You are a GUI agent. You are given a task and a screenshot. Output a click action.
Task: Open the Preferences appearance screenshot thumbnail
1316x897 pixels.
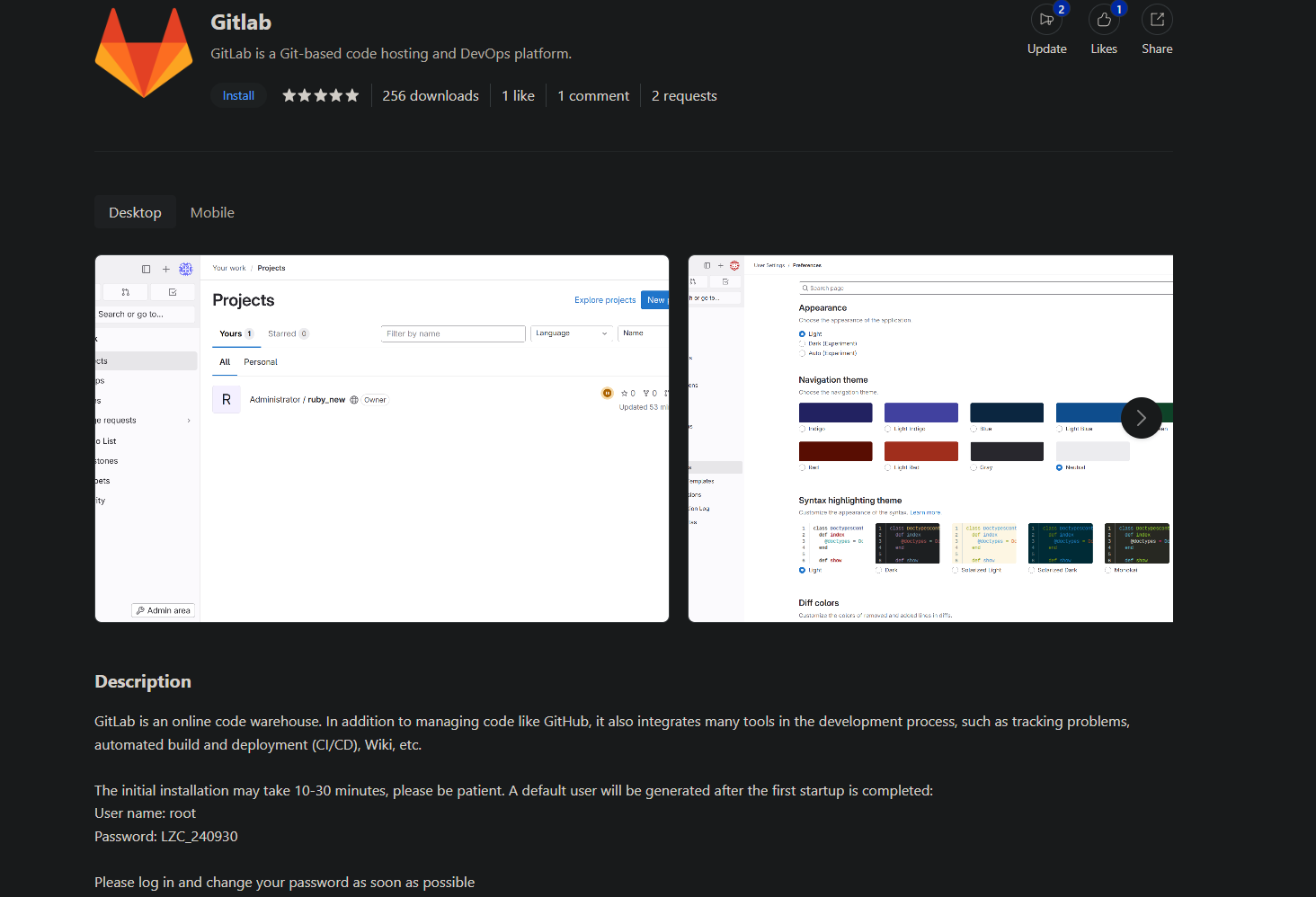point(930,439)
